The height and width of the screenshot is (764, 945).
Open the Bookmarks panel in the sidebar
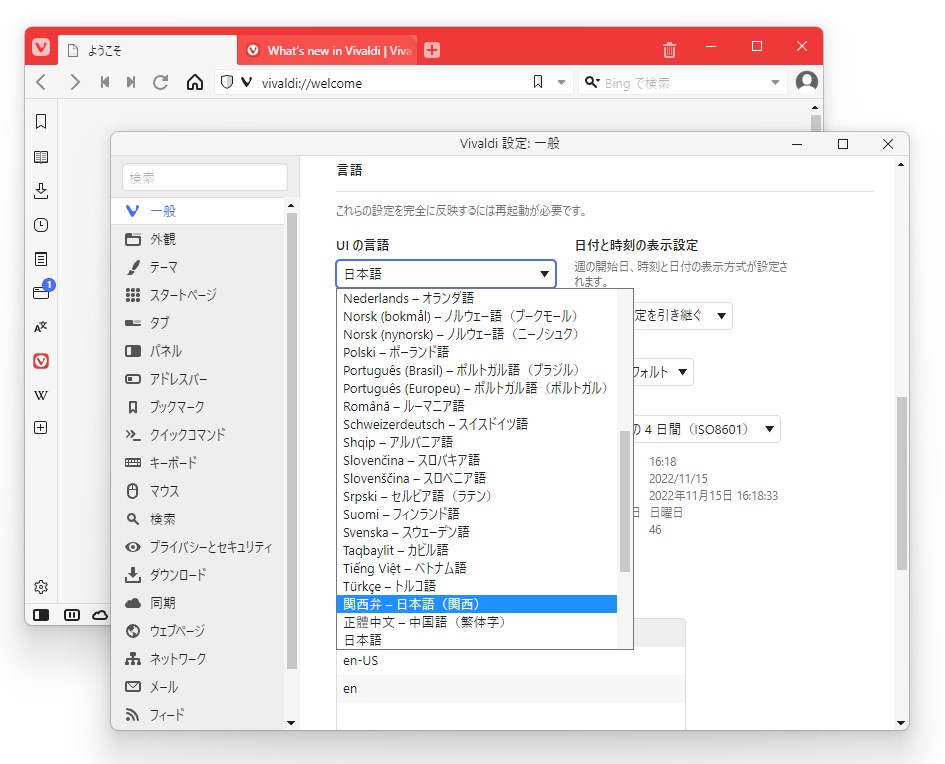click(x=40, y=120)
